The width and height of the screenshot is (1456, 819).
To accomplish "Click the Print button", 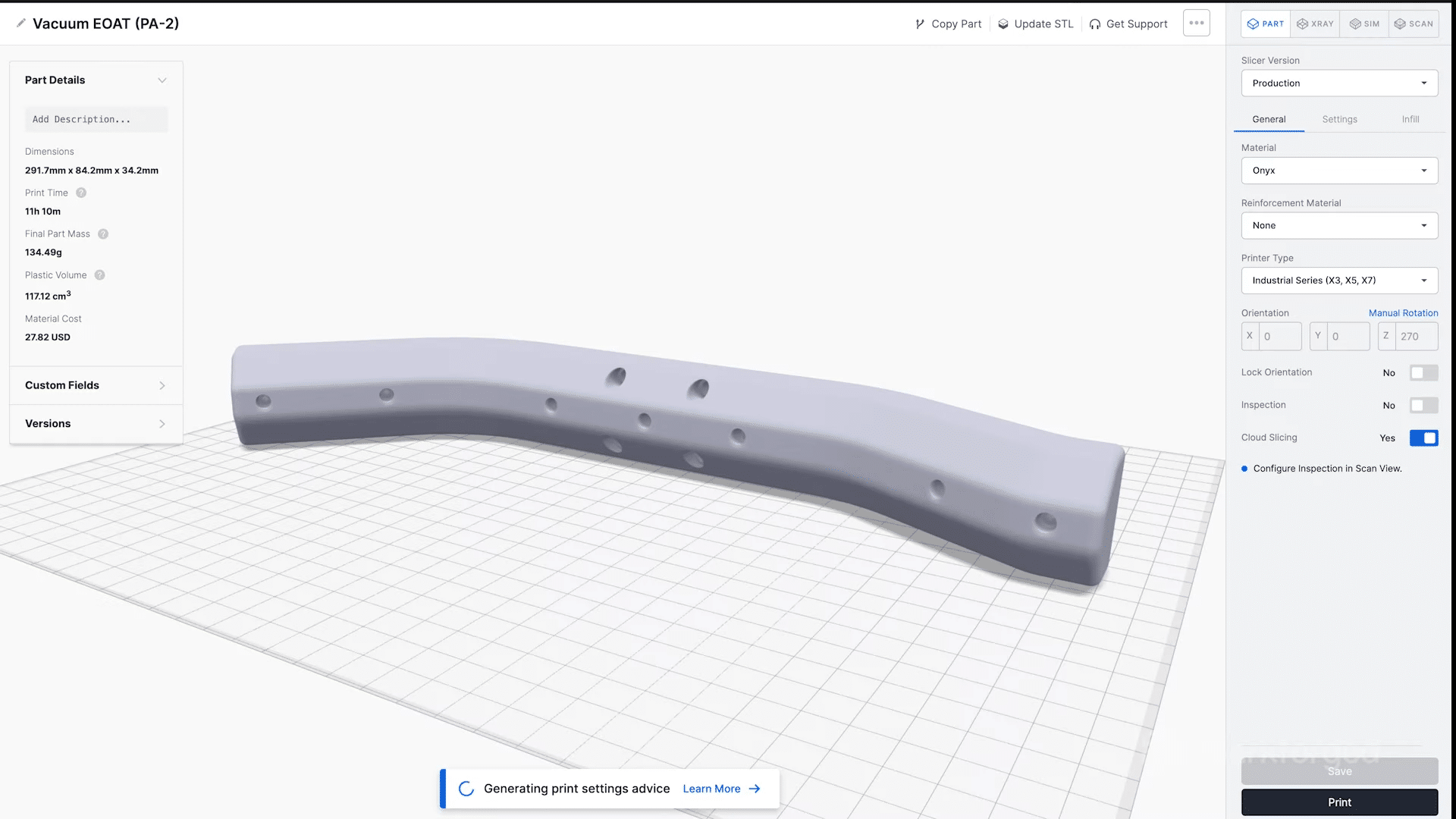I will [x=1338, y=802].
